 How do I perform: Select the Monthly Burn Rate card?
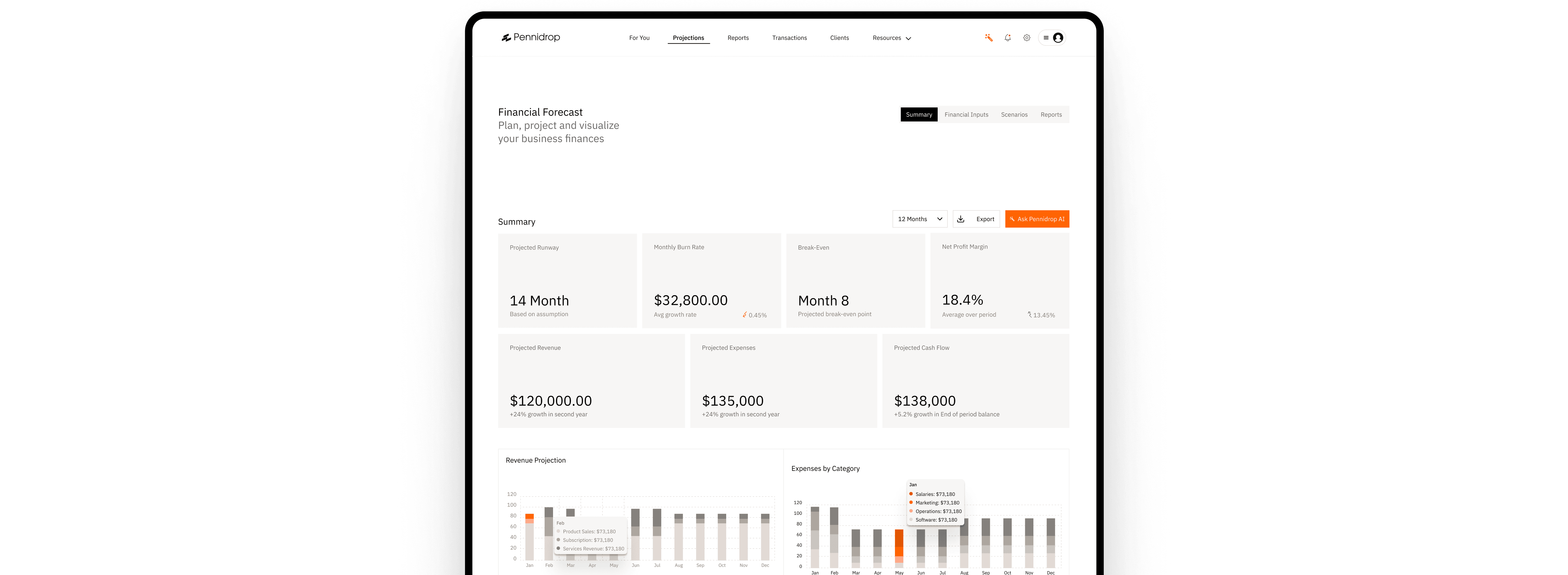point(711,281)
